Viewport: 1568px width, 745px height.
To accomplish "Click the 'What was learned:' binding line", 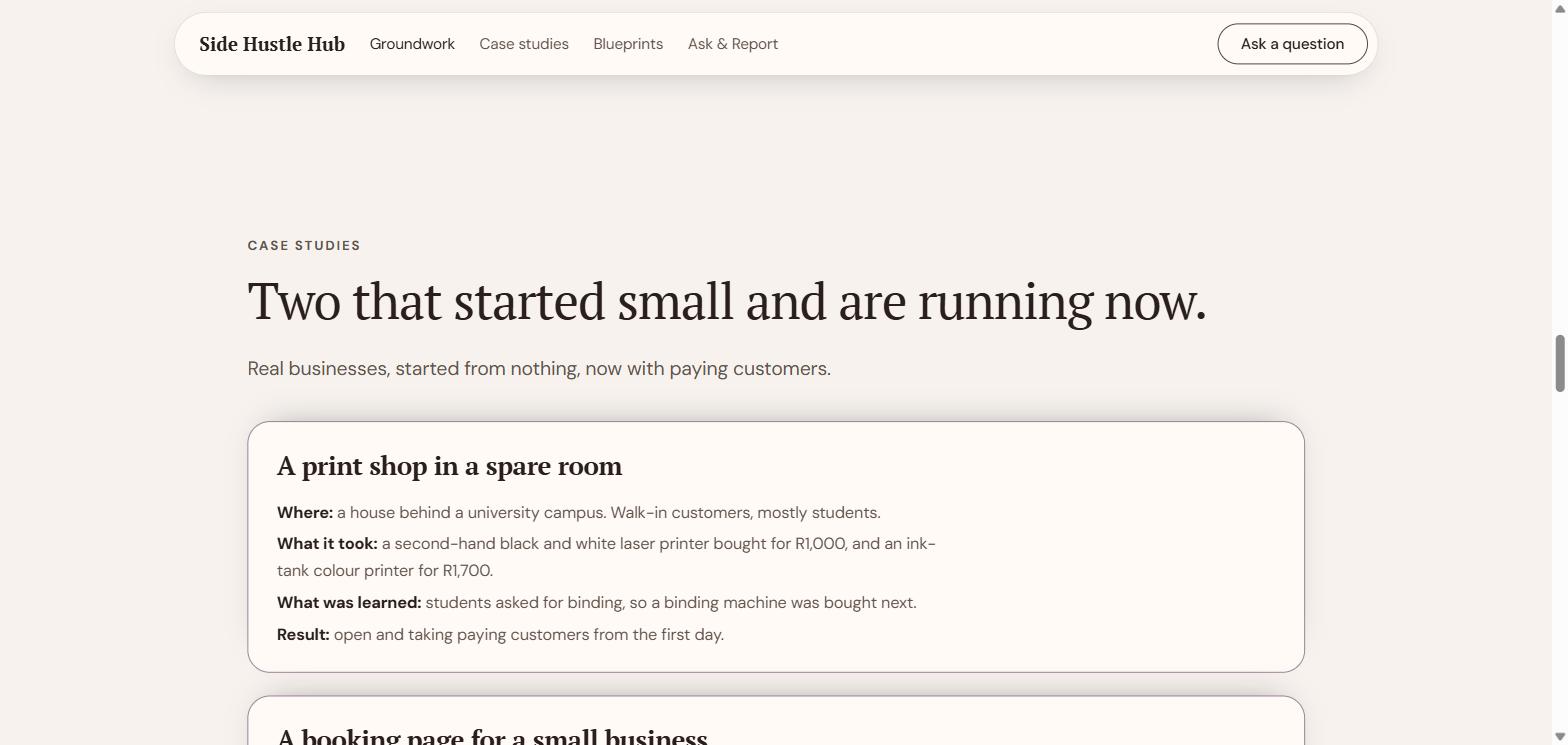I will pyautogui.click(x=597, y=603).
